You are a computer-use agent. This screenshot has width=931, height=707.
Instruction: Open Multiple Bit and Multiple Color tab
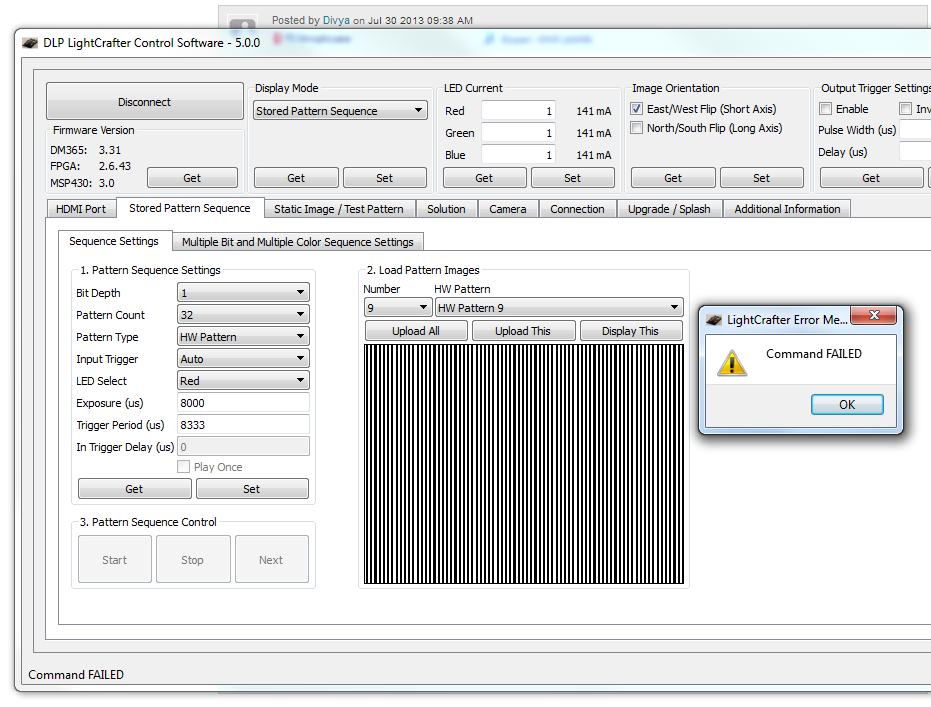point(297,242)
